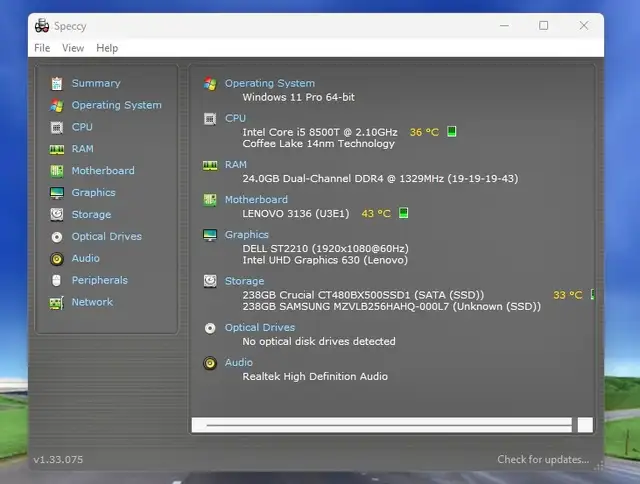Click the SAMSUNG MZVLB256HAHQ drive text
Screen dimensions: 640x484
point(391,306)
